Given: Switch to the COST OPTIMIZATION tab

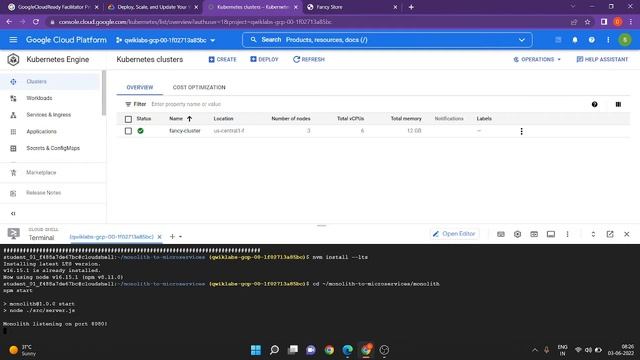Looking at the screenshot, I should click(x=199, y=87).
